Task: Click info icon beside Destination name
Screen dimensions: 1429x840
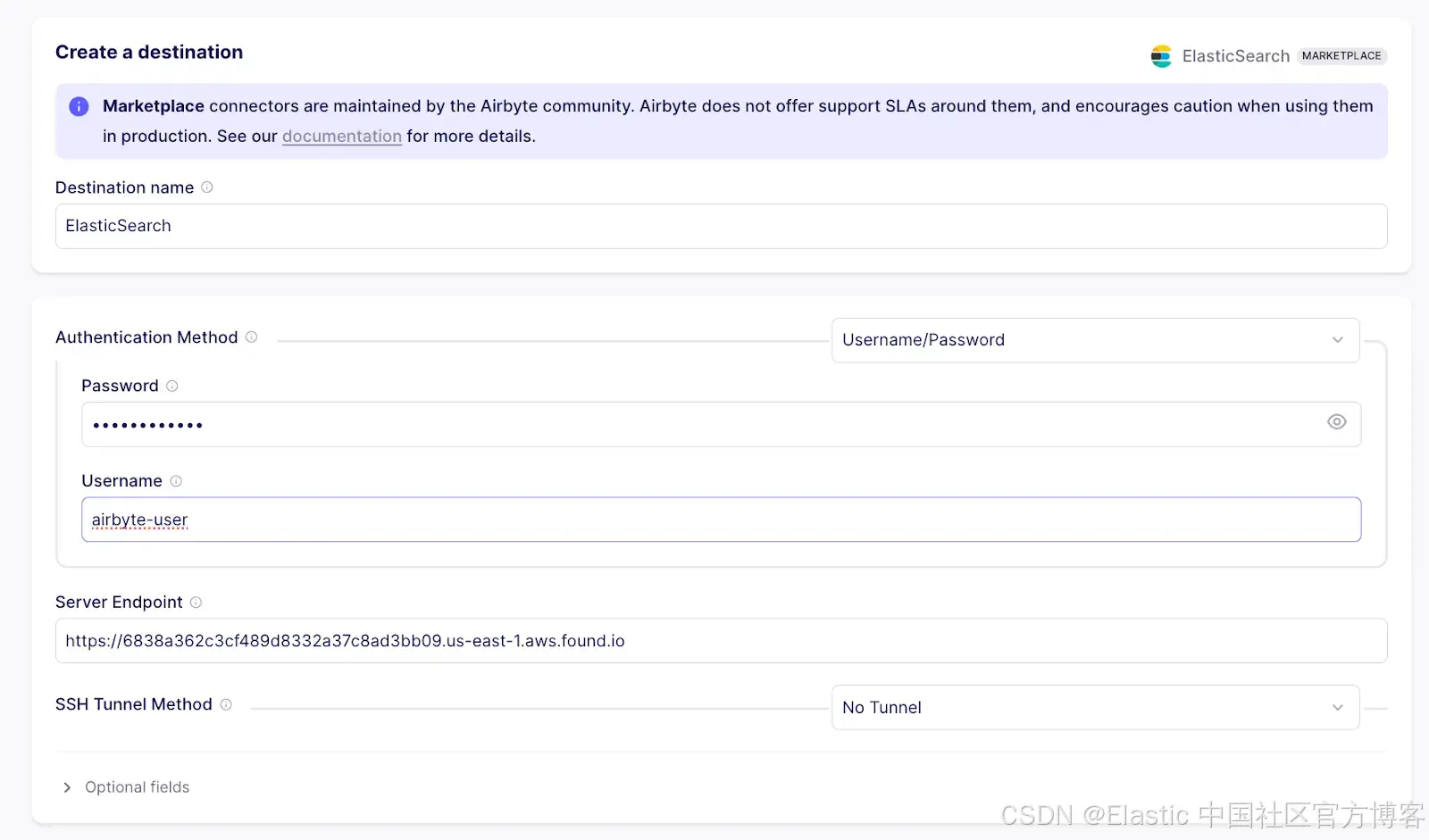Action: (207, 187)
